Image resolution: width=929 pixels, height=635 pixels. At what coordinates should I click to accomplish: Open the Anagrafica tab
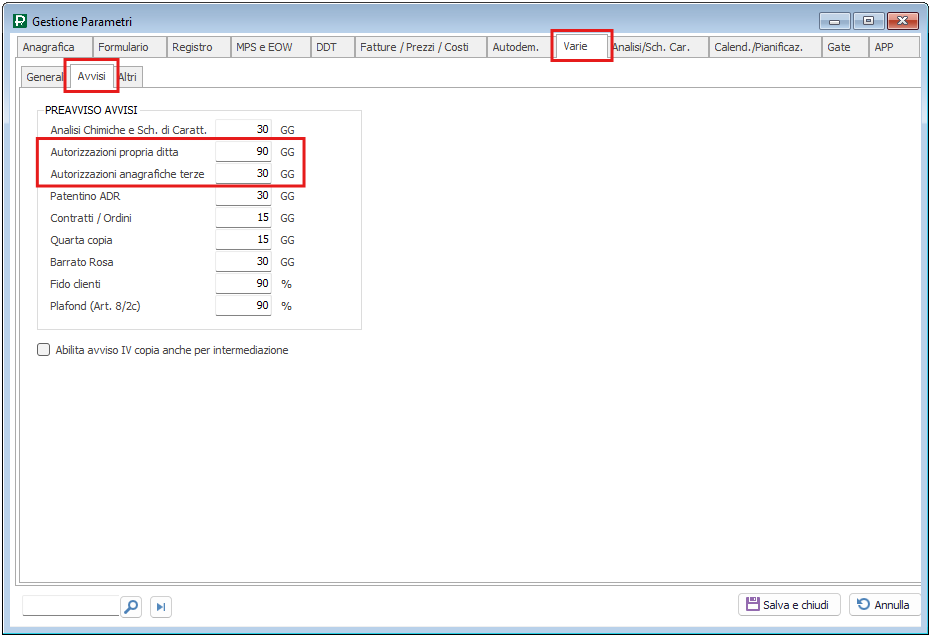(x=49, y=47)
